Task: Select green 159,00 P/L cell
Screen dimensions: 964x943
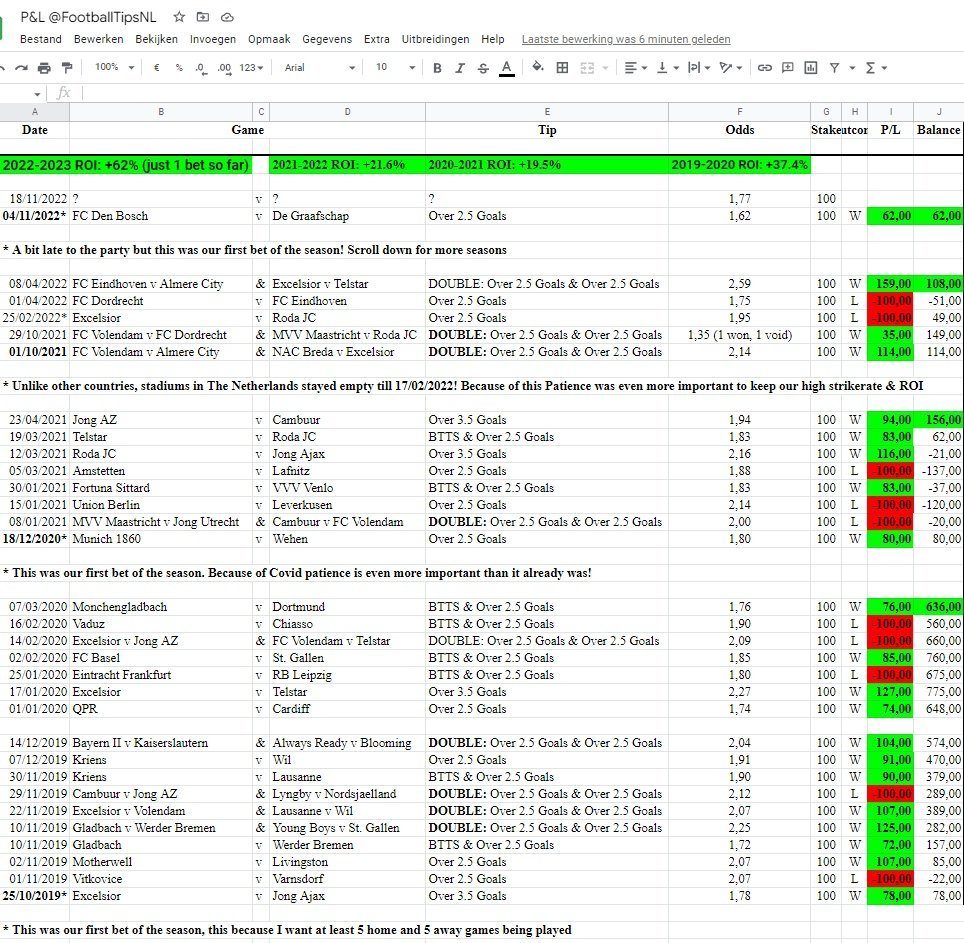Action: pyautogui.click(x=890, y=284)
